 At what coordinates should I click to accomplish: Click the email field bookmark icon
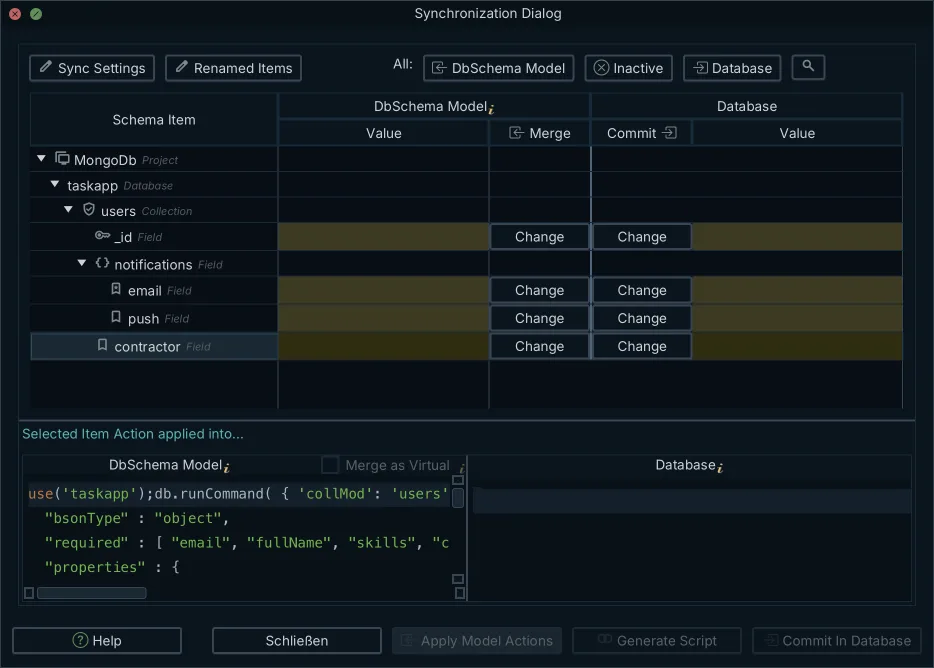116,289
